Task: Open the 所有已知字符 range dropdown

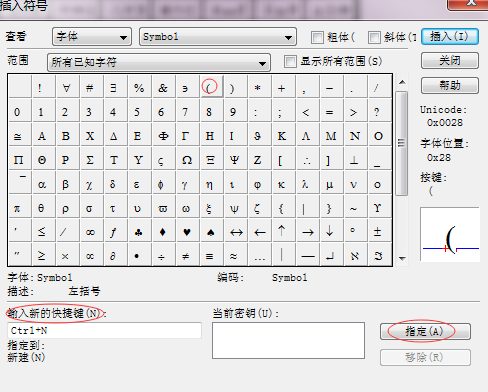Action: (159, 62)
